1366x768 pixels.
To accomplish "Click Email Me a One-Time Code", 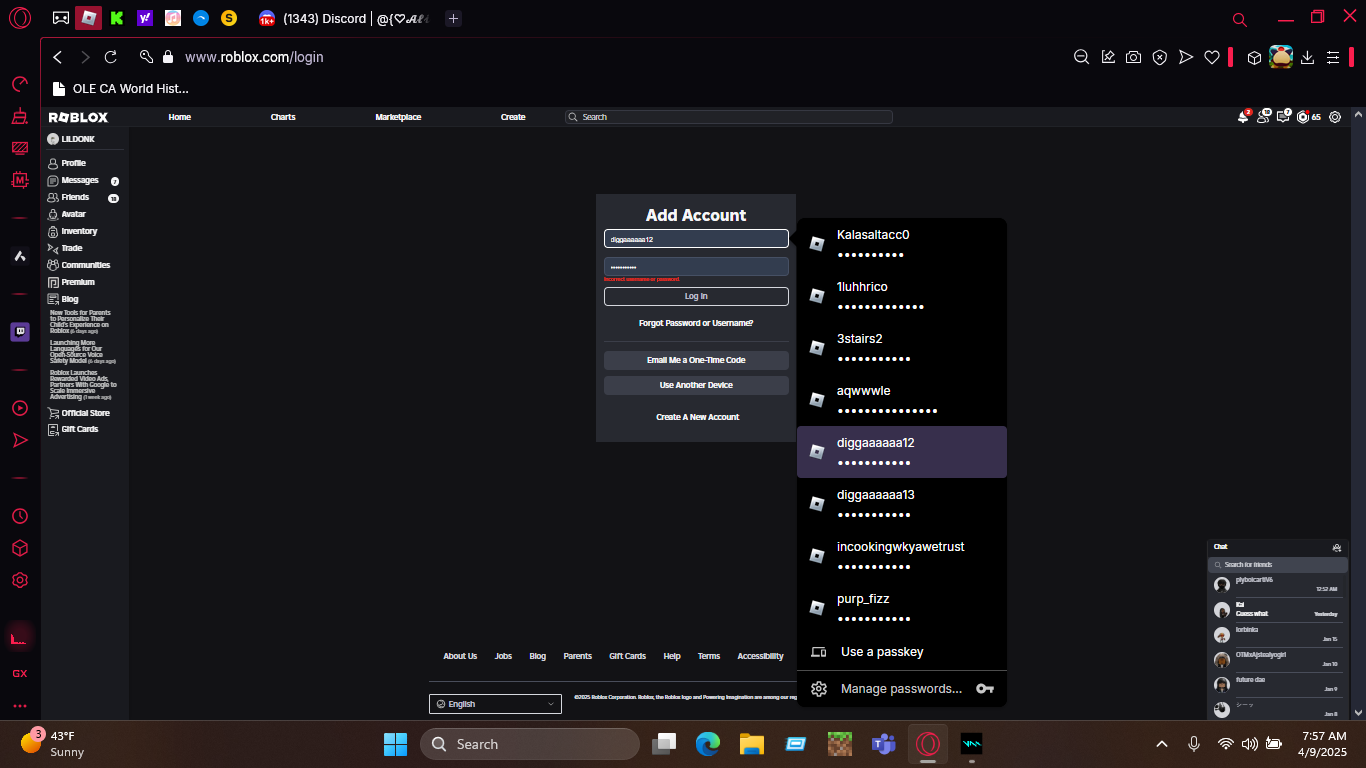I will pos(696,360).
